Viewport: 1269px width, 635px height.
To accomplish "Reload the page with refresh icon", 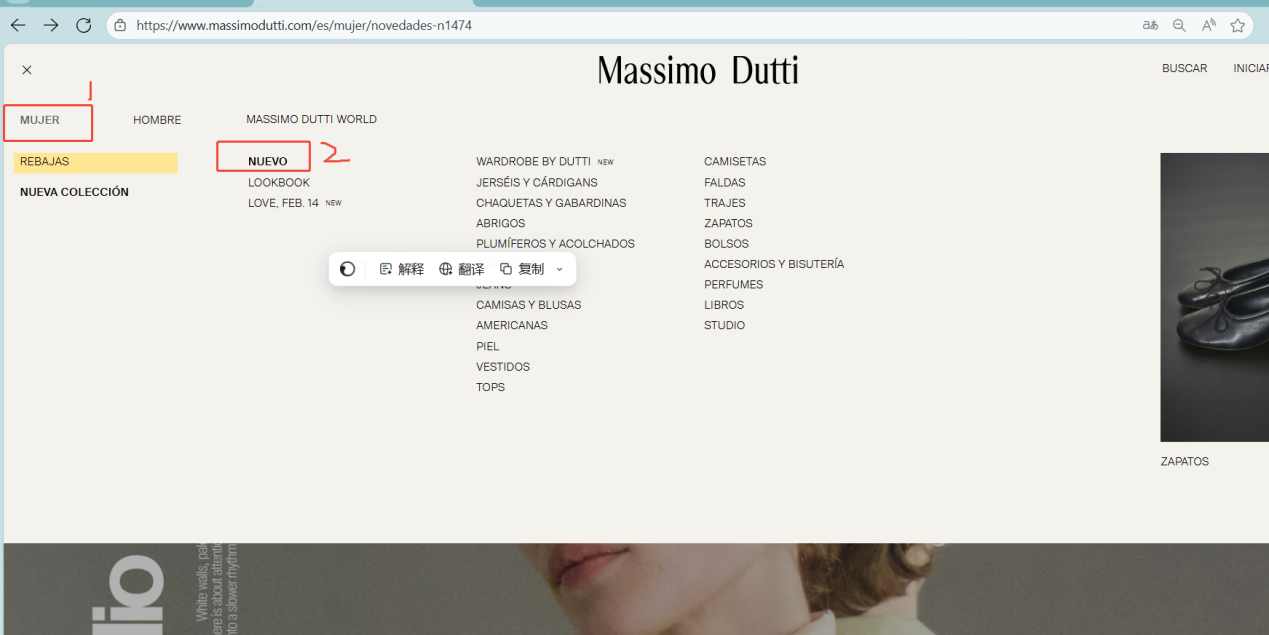I will pyautogui.click(x=84, y=25).
